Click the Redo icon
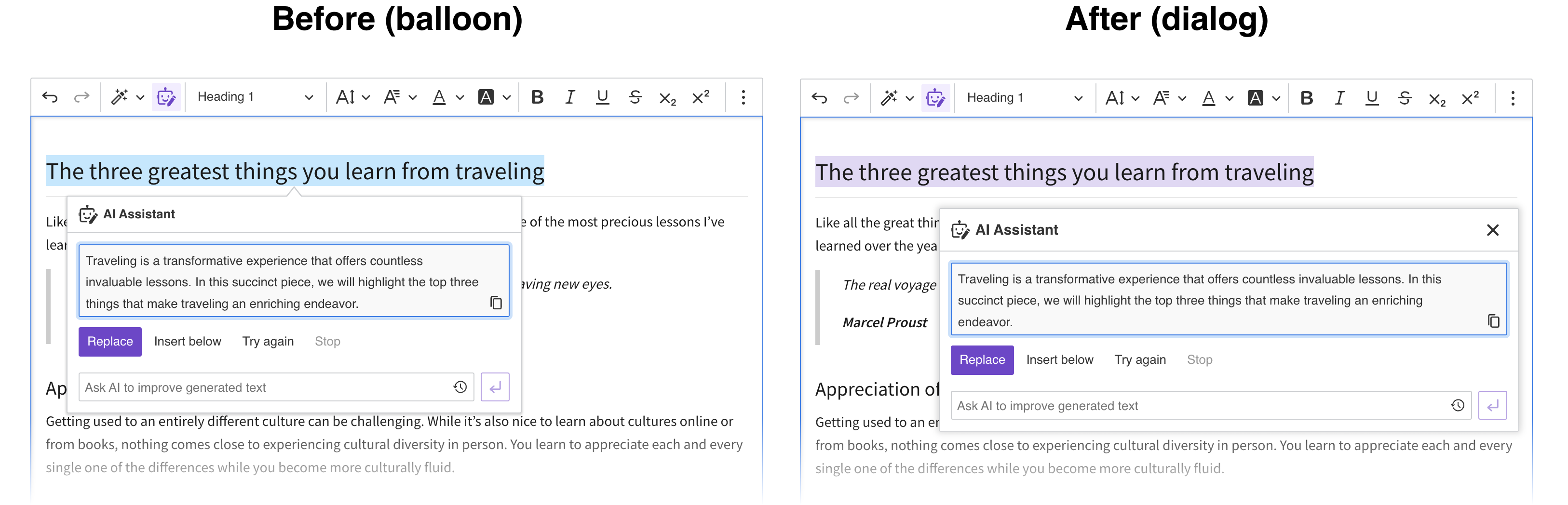The width and height of the screenshot is (1568, 505). coord(81,97)
